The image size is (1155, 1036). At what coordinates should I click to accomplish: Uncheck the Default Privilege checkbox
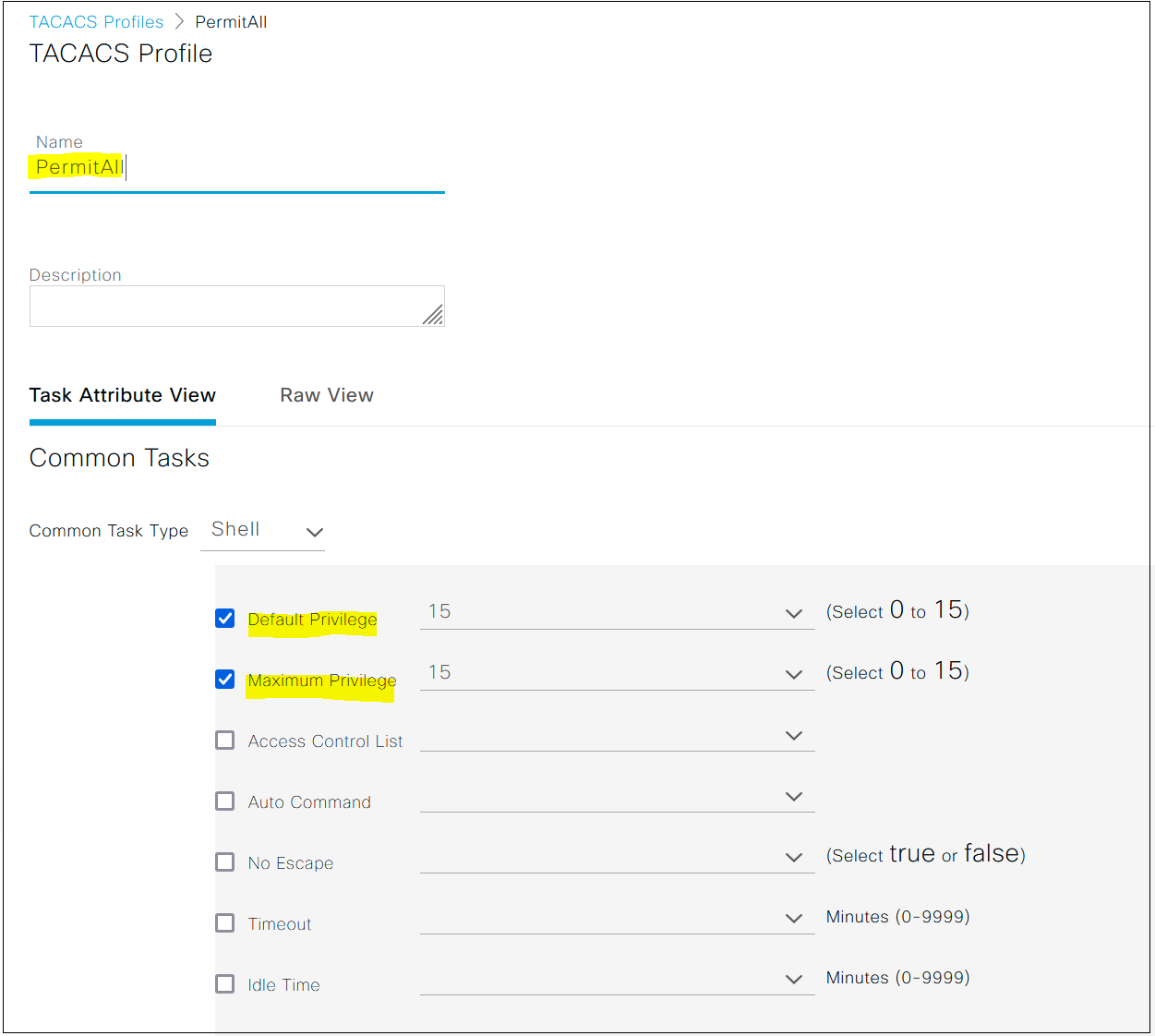point(224,618)
